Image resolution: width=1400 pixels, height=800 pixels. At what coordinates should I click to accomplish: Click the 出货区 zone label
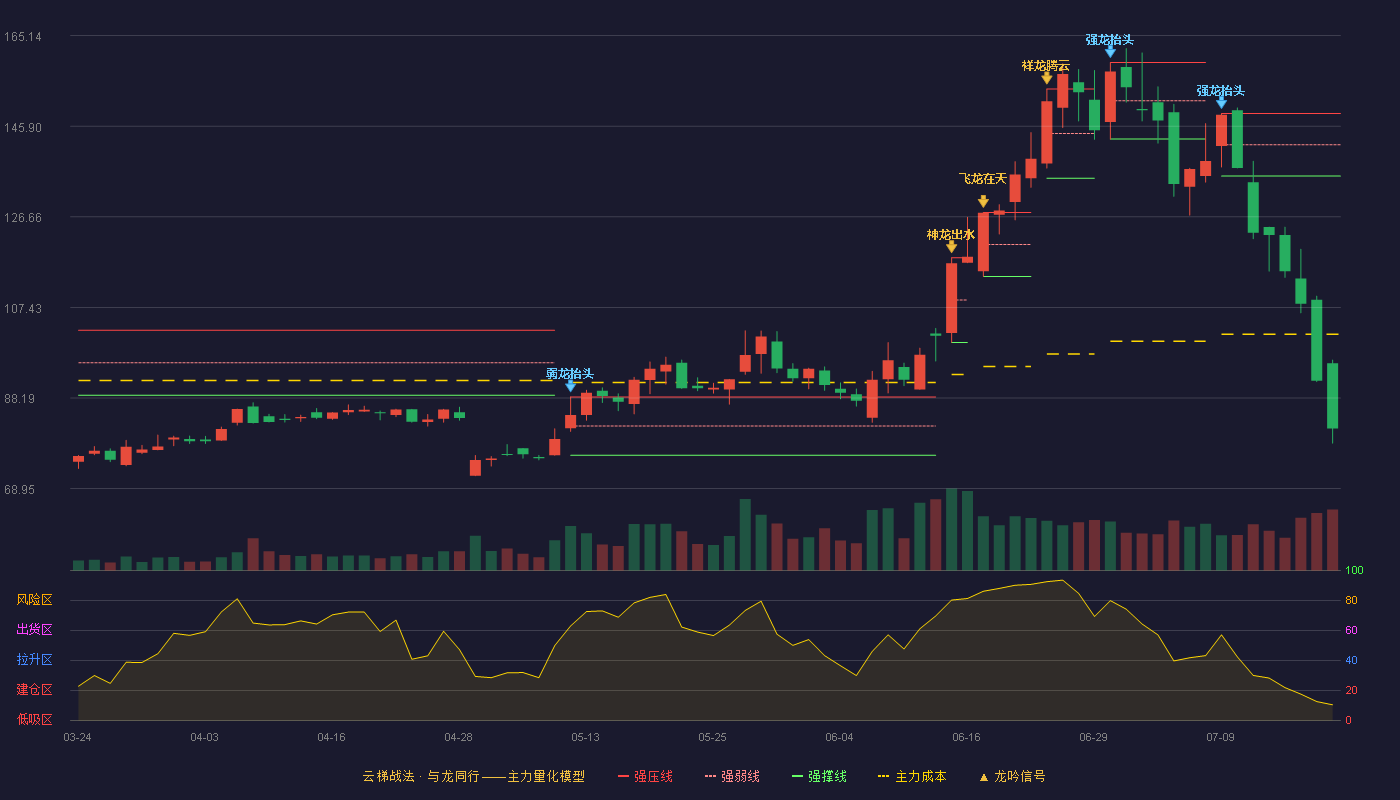(x=34, y=630)
